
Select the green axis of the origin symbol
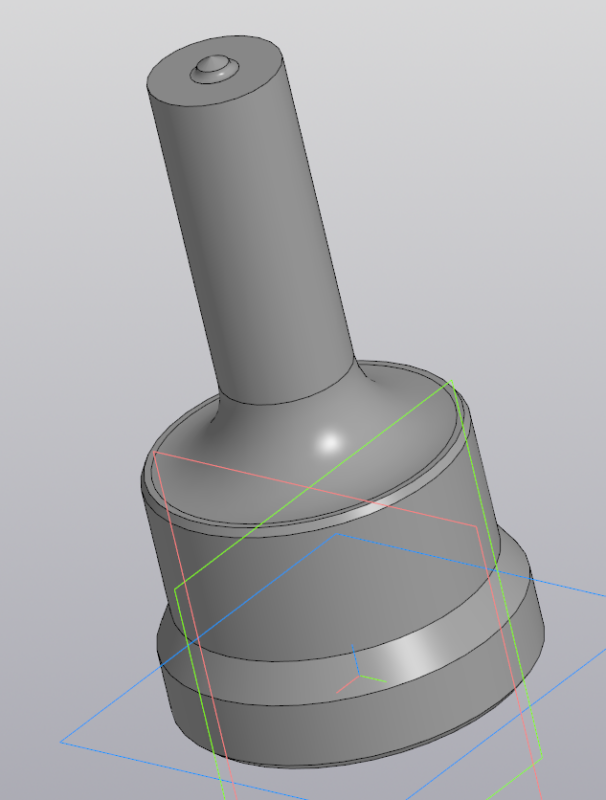pyautogui.click(x=374, y=679)
